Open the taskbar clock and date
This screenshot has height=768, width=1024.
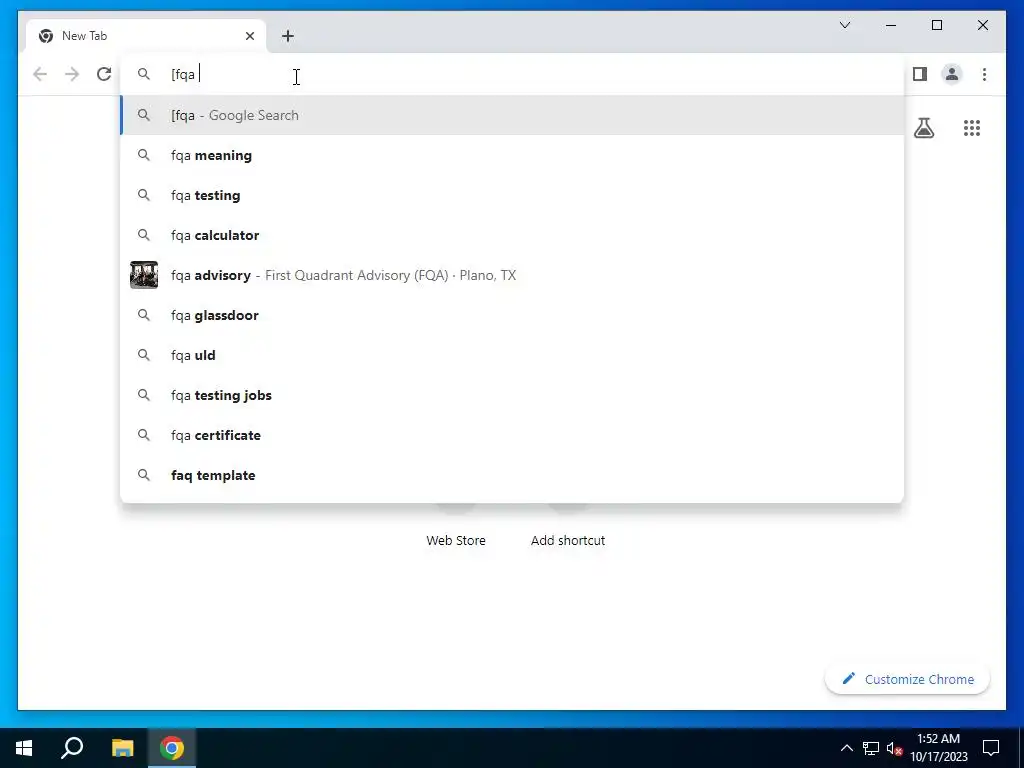click(x=938, y=748)
